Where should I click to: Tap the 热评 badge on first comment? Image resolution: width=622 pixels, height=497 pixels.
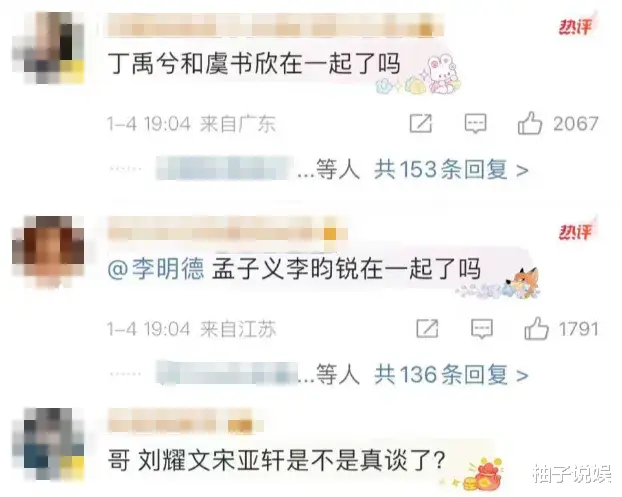coord(577,26)
